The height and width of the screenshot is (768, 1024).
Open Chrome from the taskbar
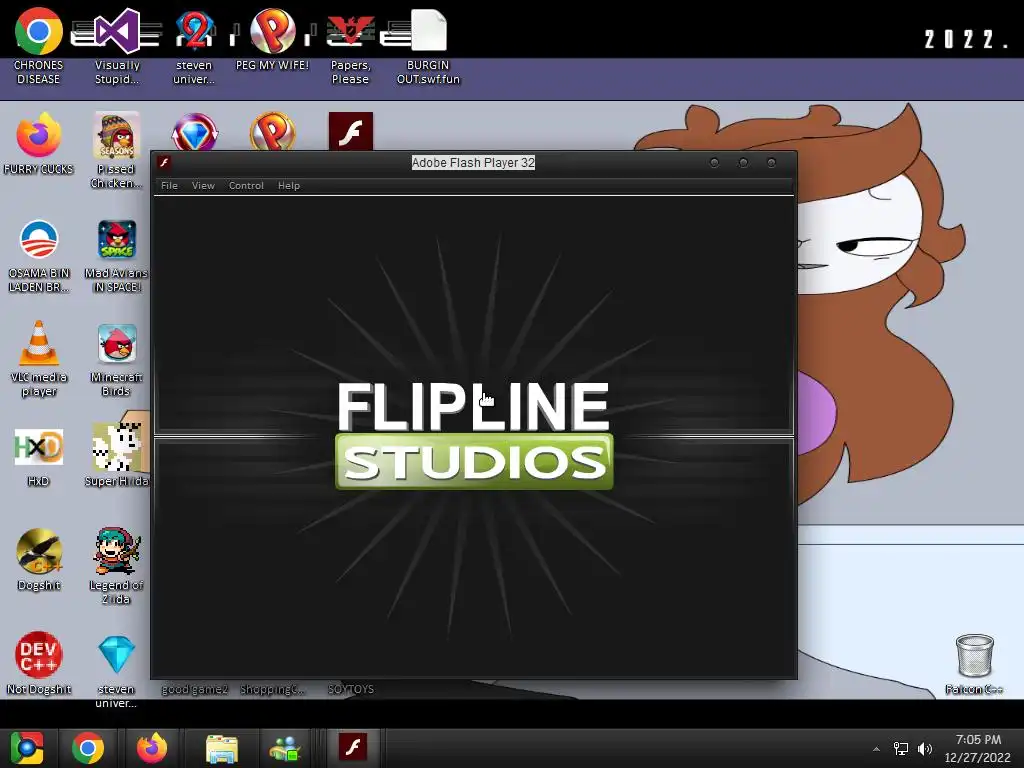pos(88,748)
